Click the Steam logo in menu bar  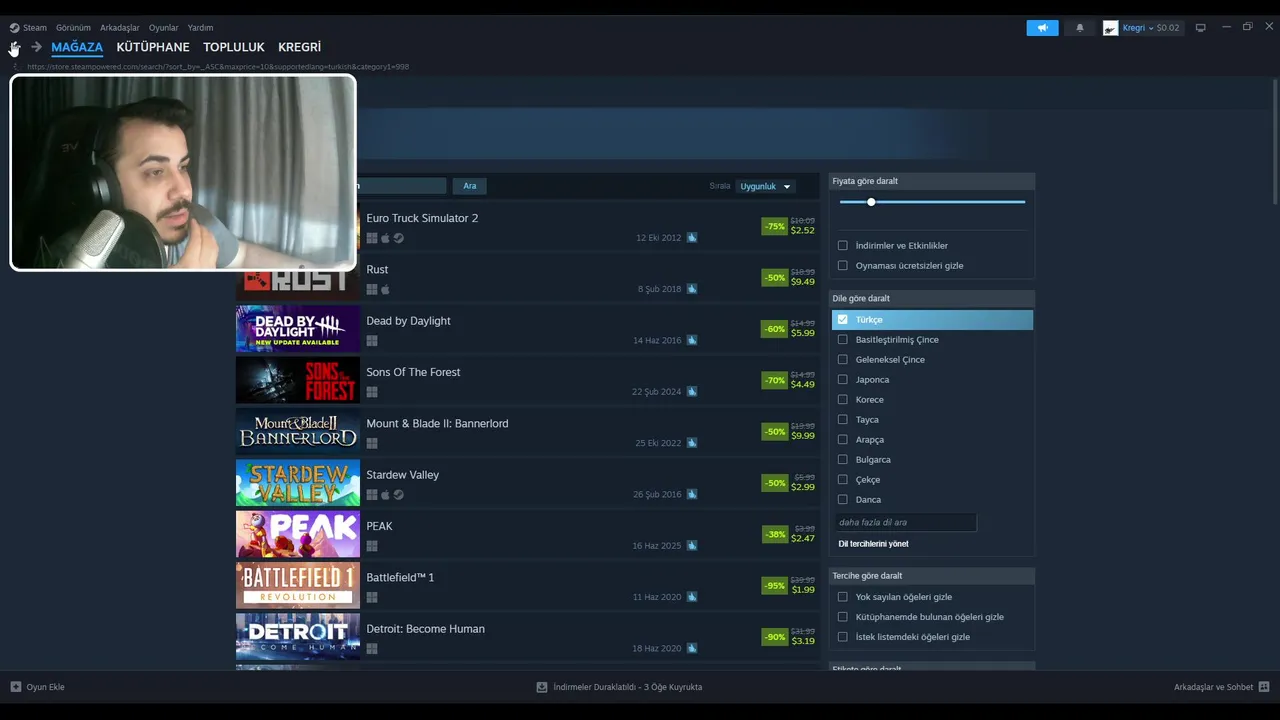pos(14,28)
